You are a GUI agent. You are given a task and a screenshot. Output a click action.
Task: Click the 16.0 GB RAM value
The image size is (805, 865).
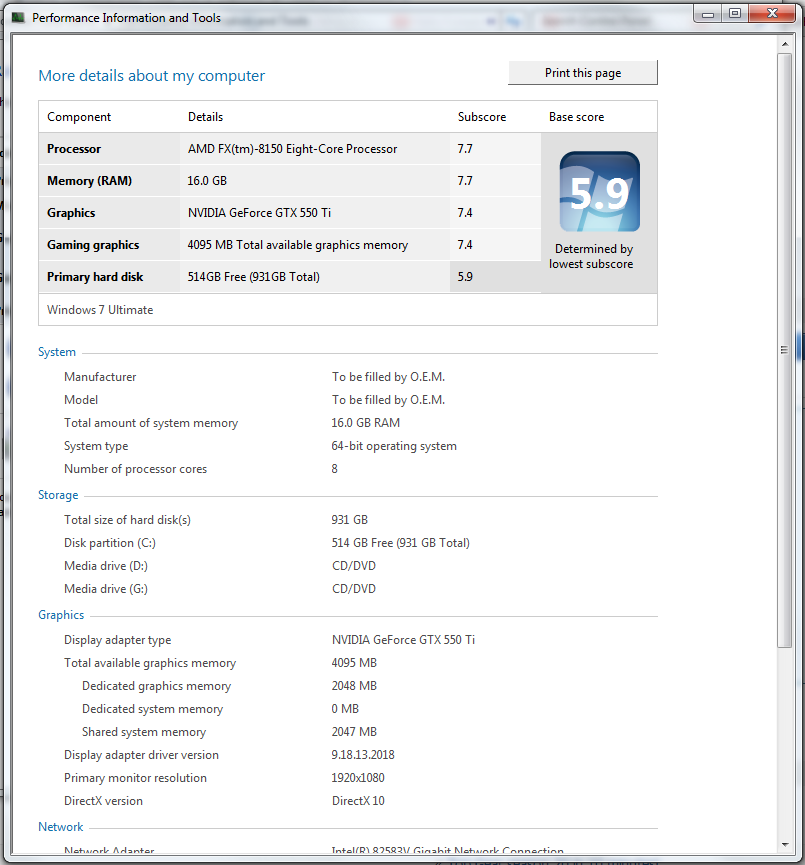pyautogui.click(x=365, y=423)
